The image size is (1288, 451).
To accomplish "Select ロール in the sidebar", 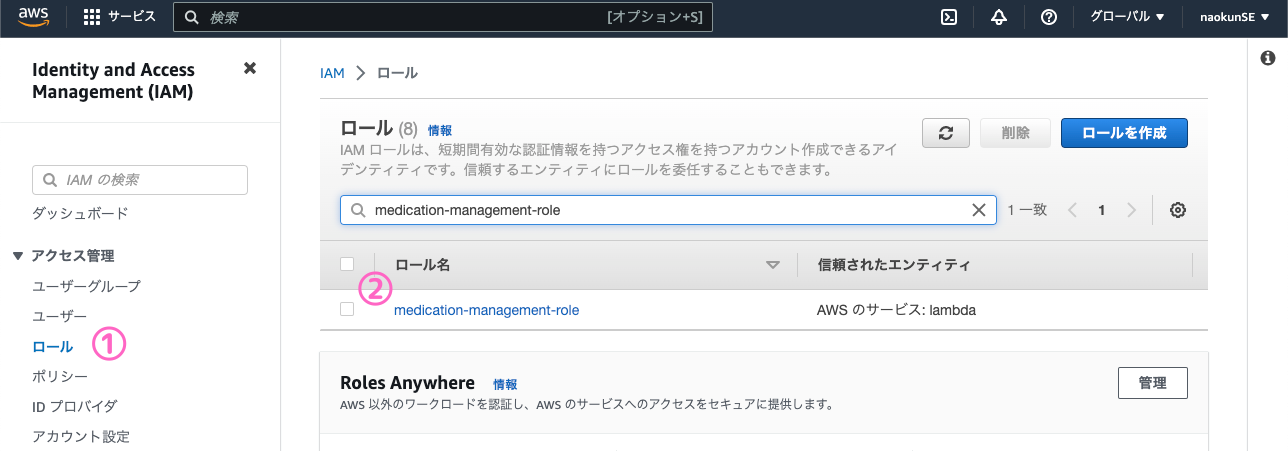I will [x=53, y=347].
